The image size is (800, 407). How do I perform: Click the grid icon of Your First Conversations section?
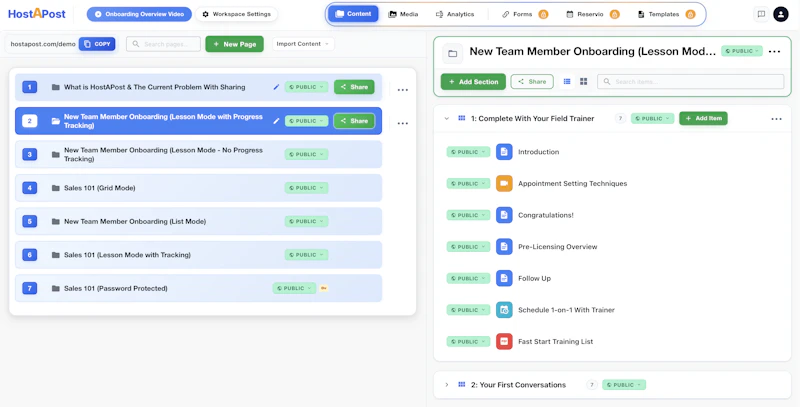(x=462, y=385)
